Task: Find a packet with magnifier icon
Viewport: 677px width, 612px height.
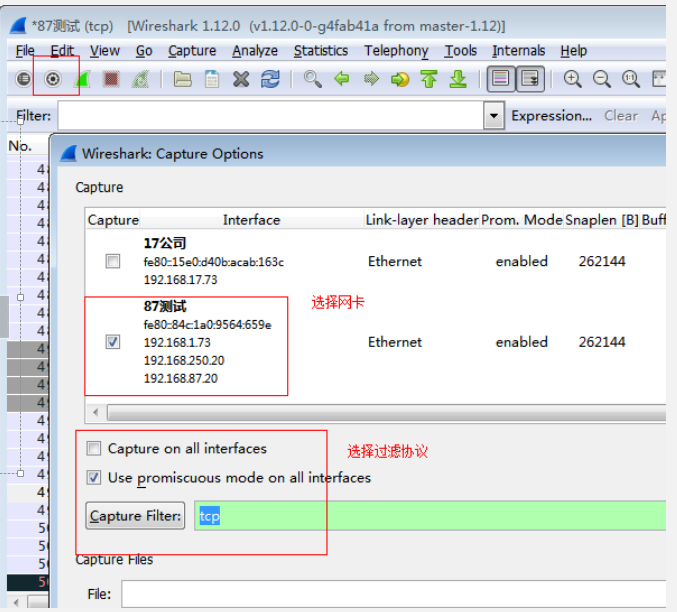Action: coord(313,79)
